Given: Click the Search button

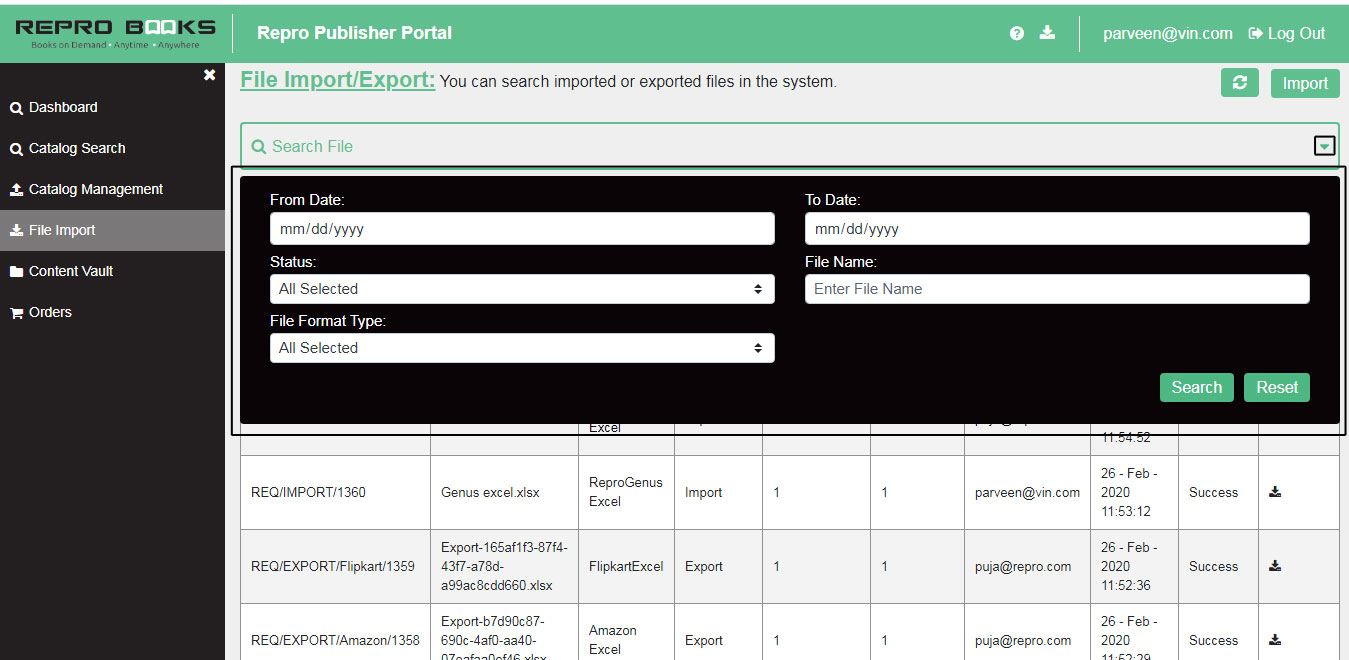Looking at the screenshot, I should click(x=1196, y=387).
